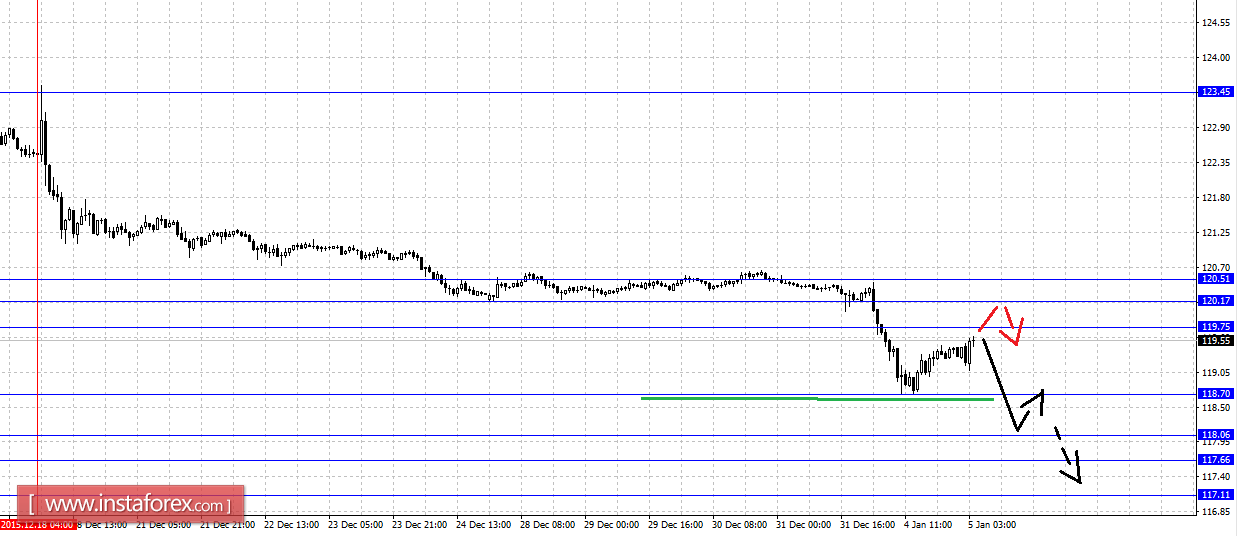Image resolution: width=1237 pixels, height=536 pixels.
Task: Click the 117.40 price scale value
Action: point(1216,477)
